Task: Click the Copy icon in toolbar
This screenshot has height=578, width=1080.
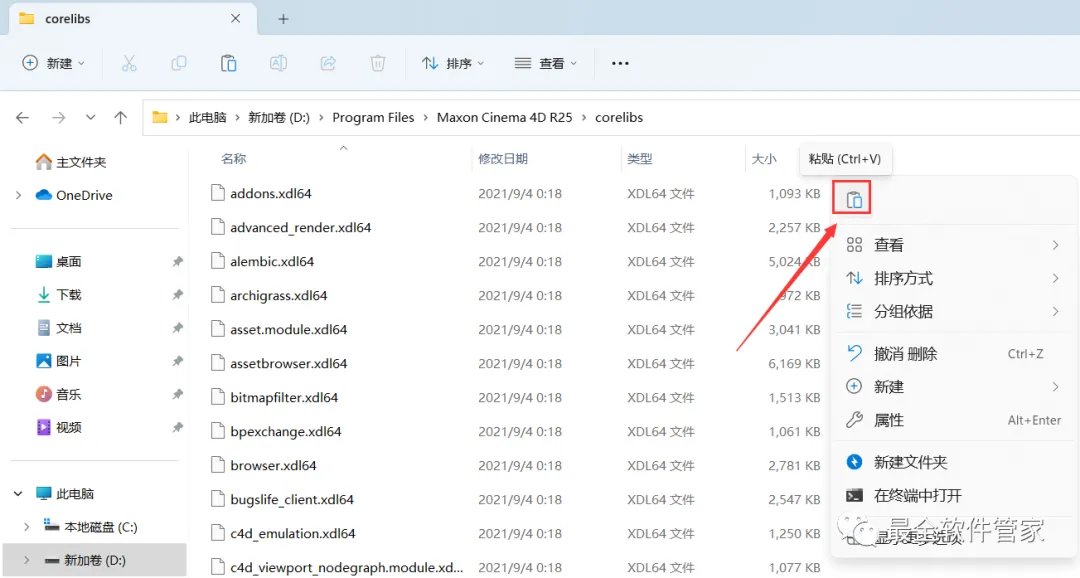Action: tap(179, 63)
